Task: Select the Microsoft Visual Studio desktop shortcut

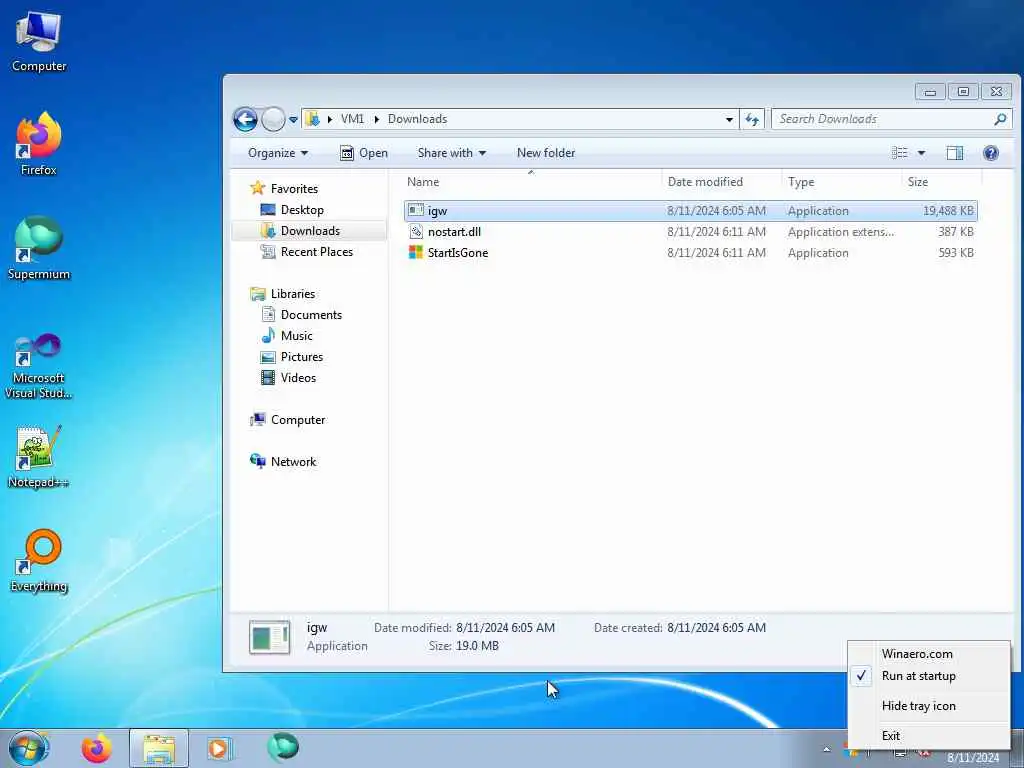Action: [39, 366]
